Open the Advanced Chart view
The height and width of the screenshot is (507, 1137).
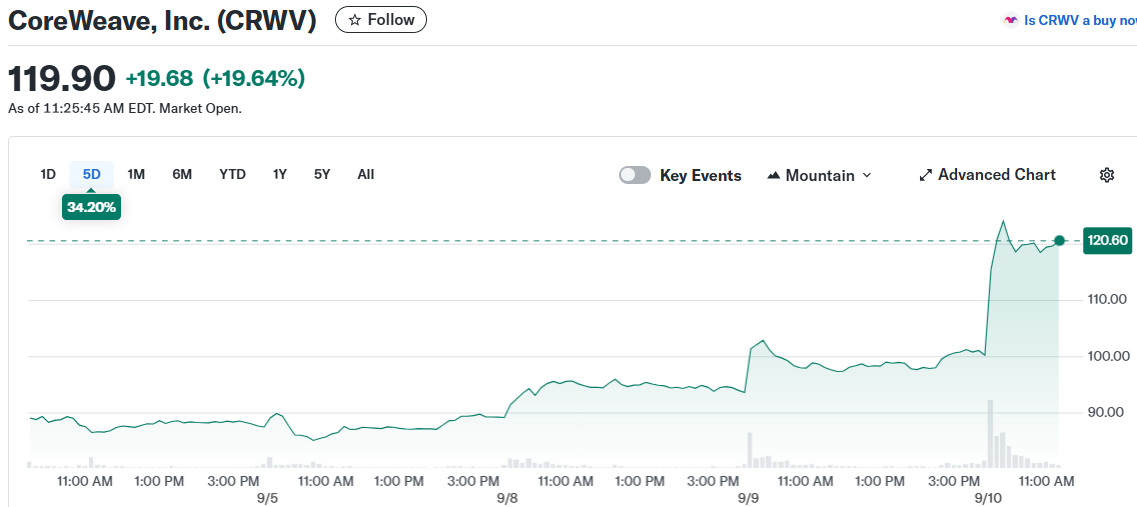tap(987, 175)
